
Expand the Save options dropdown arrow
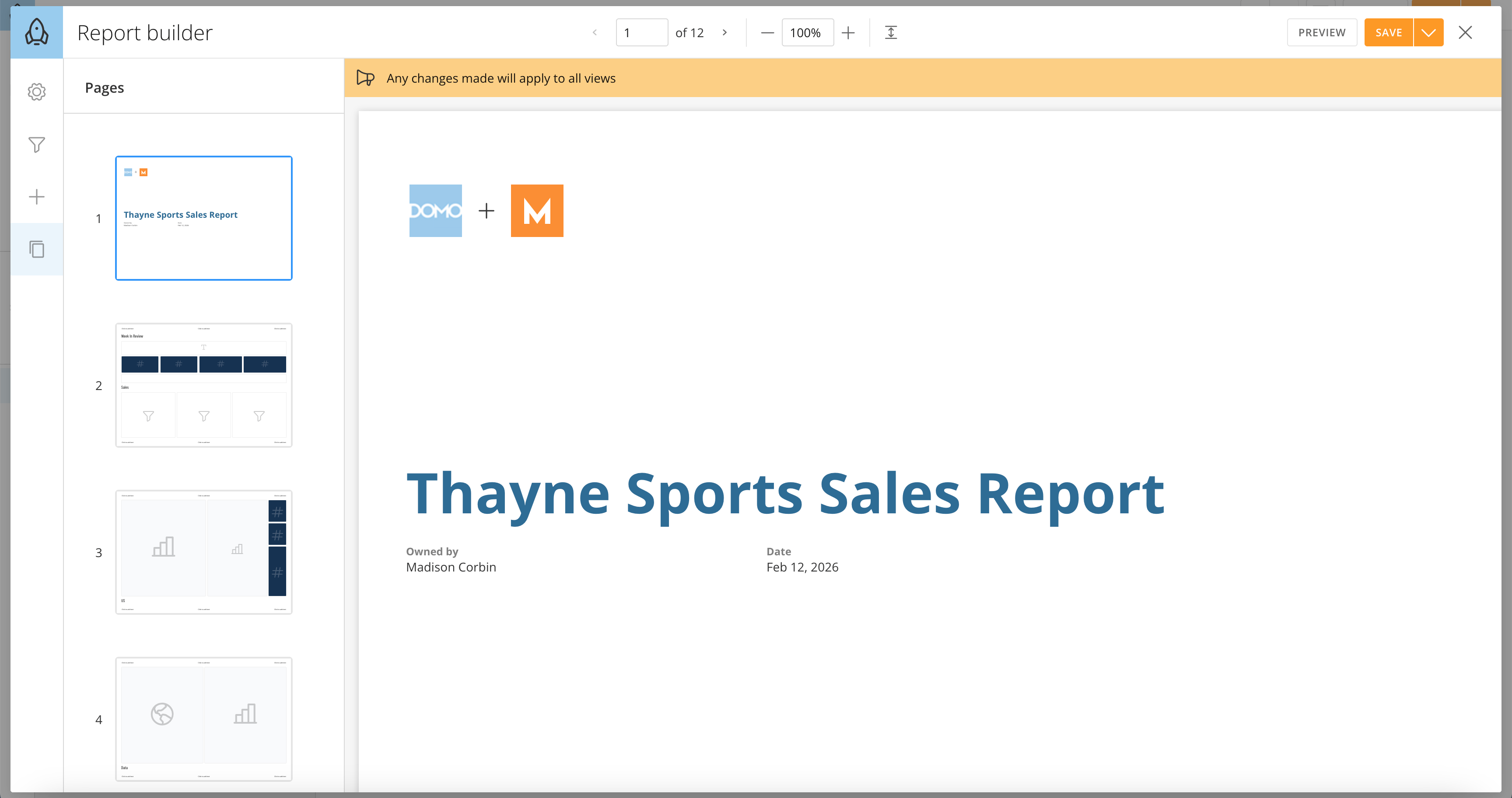pyautogui.click(x=1428, y=32)
